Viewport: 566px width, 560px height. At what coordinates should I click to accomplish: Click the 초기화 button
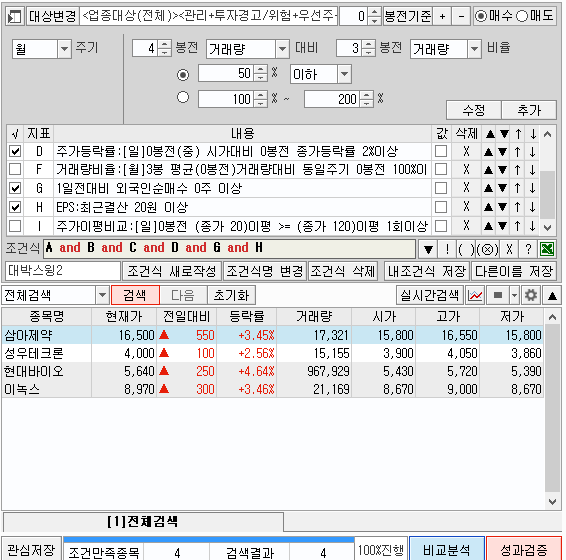pyautogui.click(x=231, y=295)
